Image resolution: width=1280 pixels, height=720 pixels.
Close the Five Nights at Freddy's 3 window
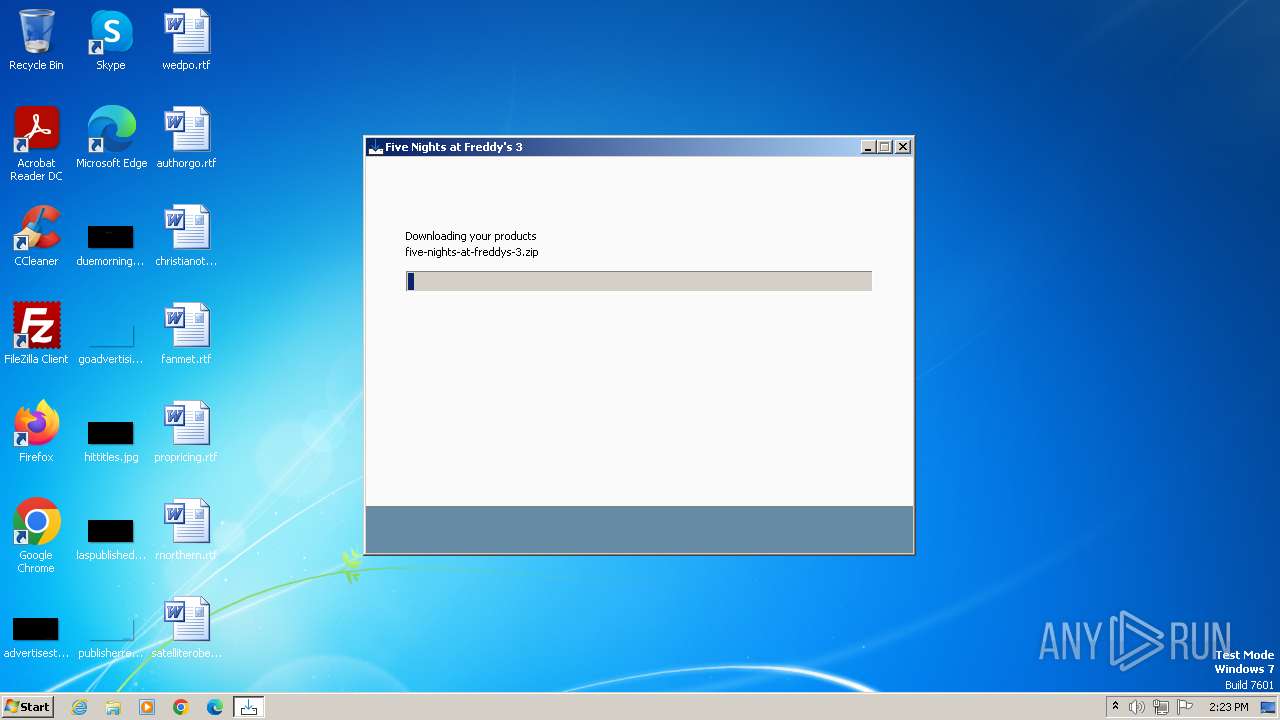903,147
